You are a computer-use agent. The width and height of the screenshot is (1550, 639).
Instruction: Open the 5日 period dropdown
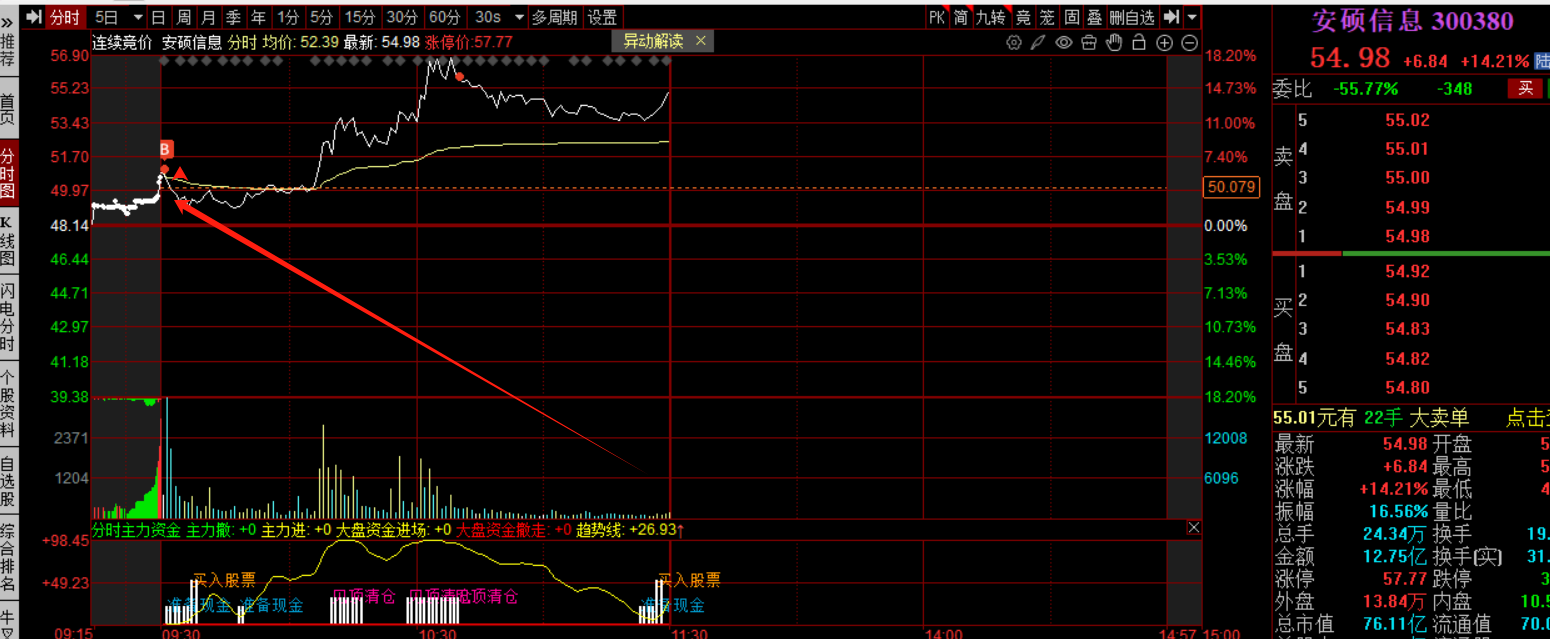click(x=138, y=17)
